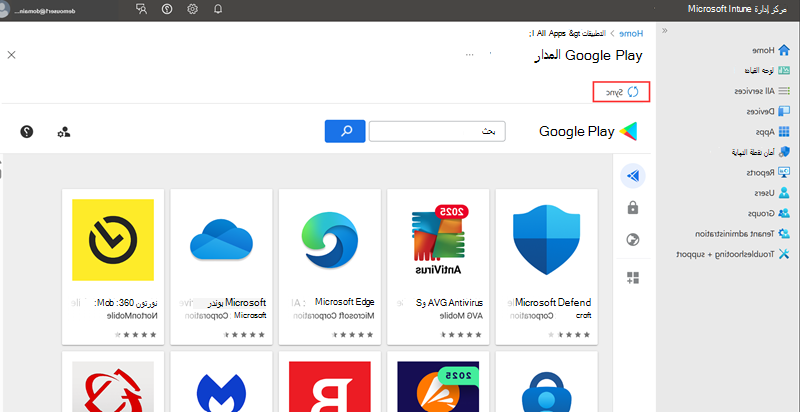Screen dimensions: 800x412
Task: Open Reports in the sidebar
Action: tap(768, 173)
